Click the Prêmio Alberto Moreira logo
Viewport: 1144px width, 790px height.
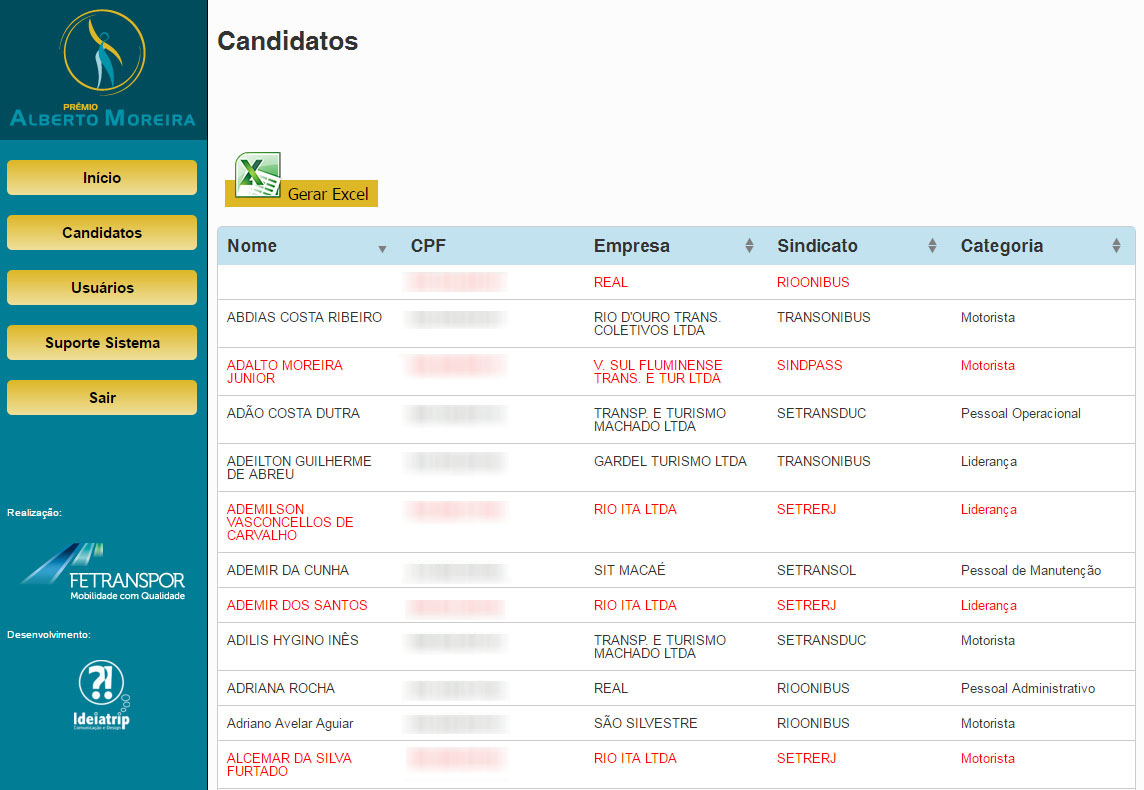tap(102, 70)
